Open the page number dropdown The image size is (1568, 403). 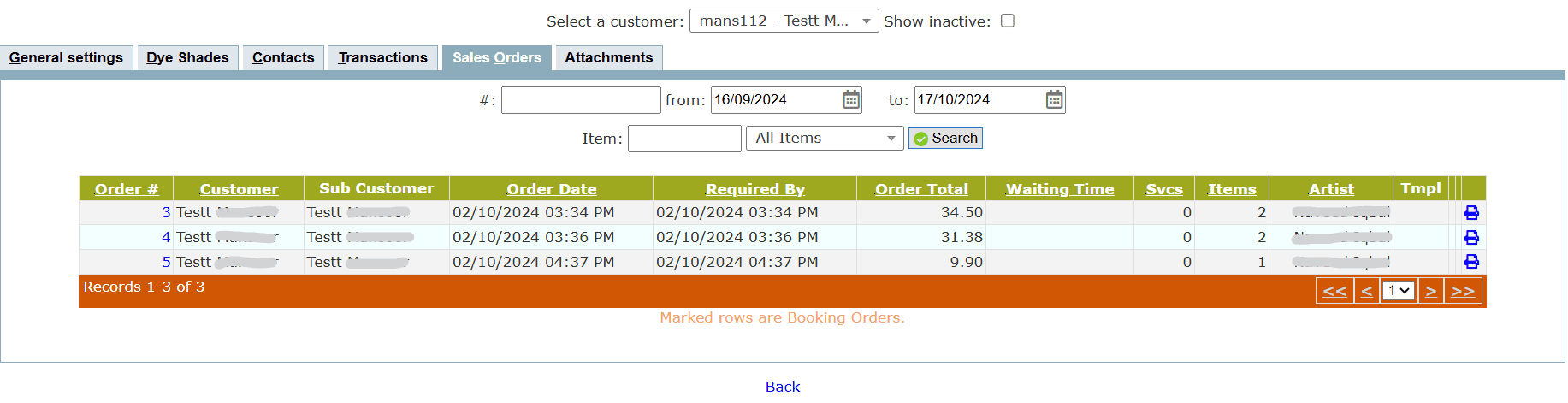(x=1398, y=291)
